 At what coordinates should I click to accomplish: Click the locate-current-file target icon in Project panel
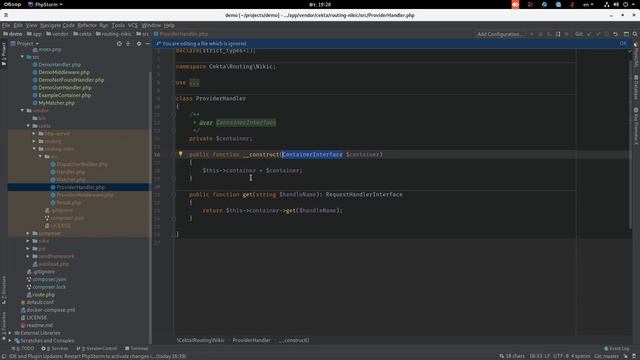tap(119, 43)
